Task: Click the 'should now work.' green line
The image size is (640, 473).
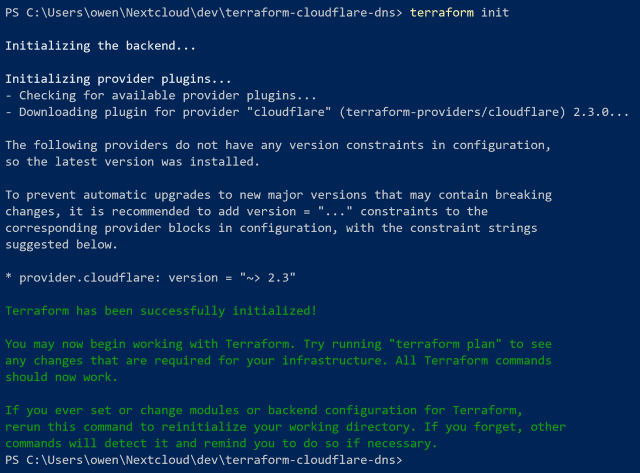Action: [x=61, y=377]
